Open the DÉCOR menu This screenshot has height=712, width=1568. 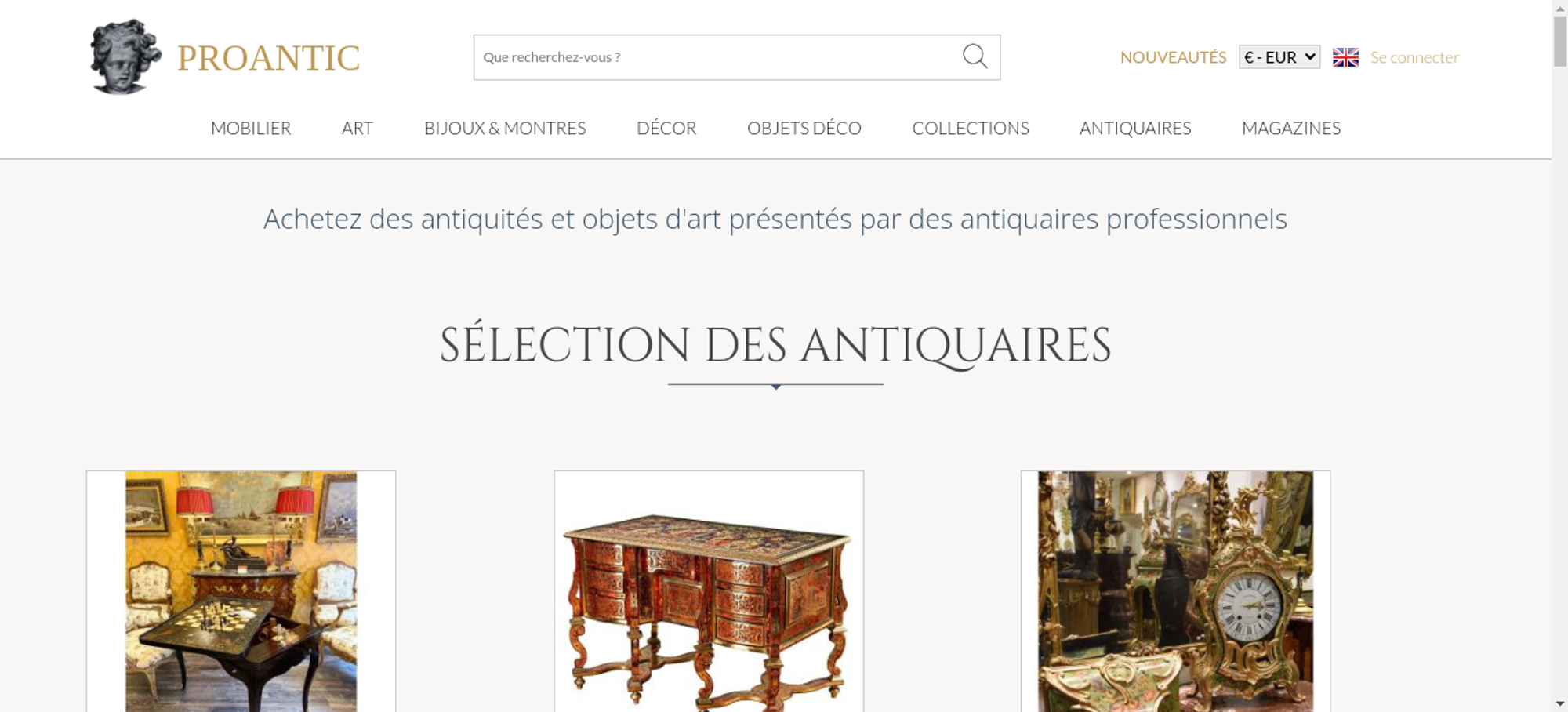pyautogui.click(x=666, y=128)
